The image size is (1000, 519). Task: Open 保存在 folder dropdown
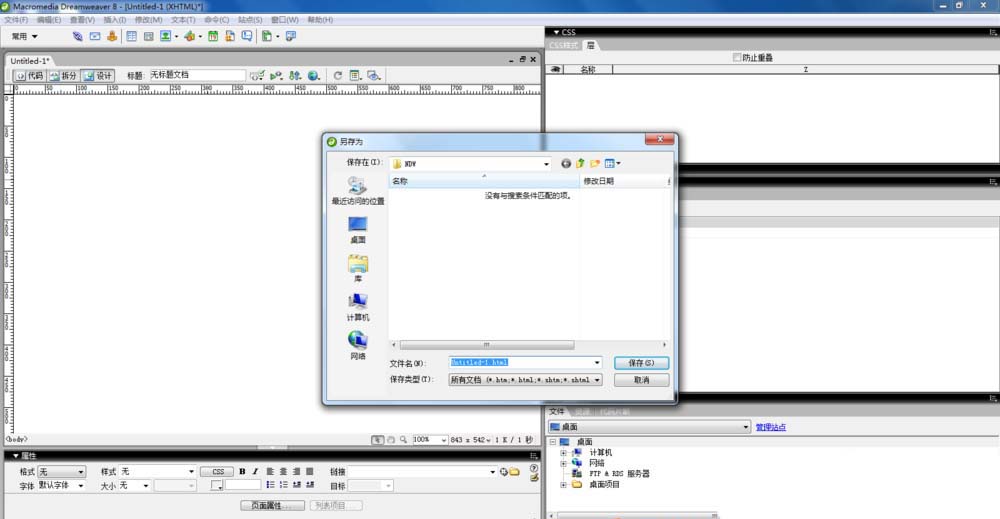point(471,164)
